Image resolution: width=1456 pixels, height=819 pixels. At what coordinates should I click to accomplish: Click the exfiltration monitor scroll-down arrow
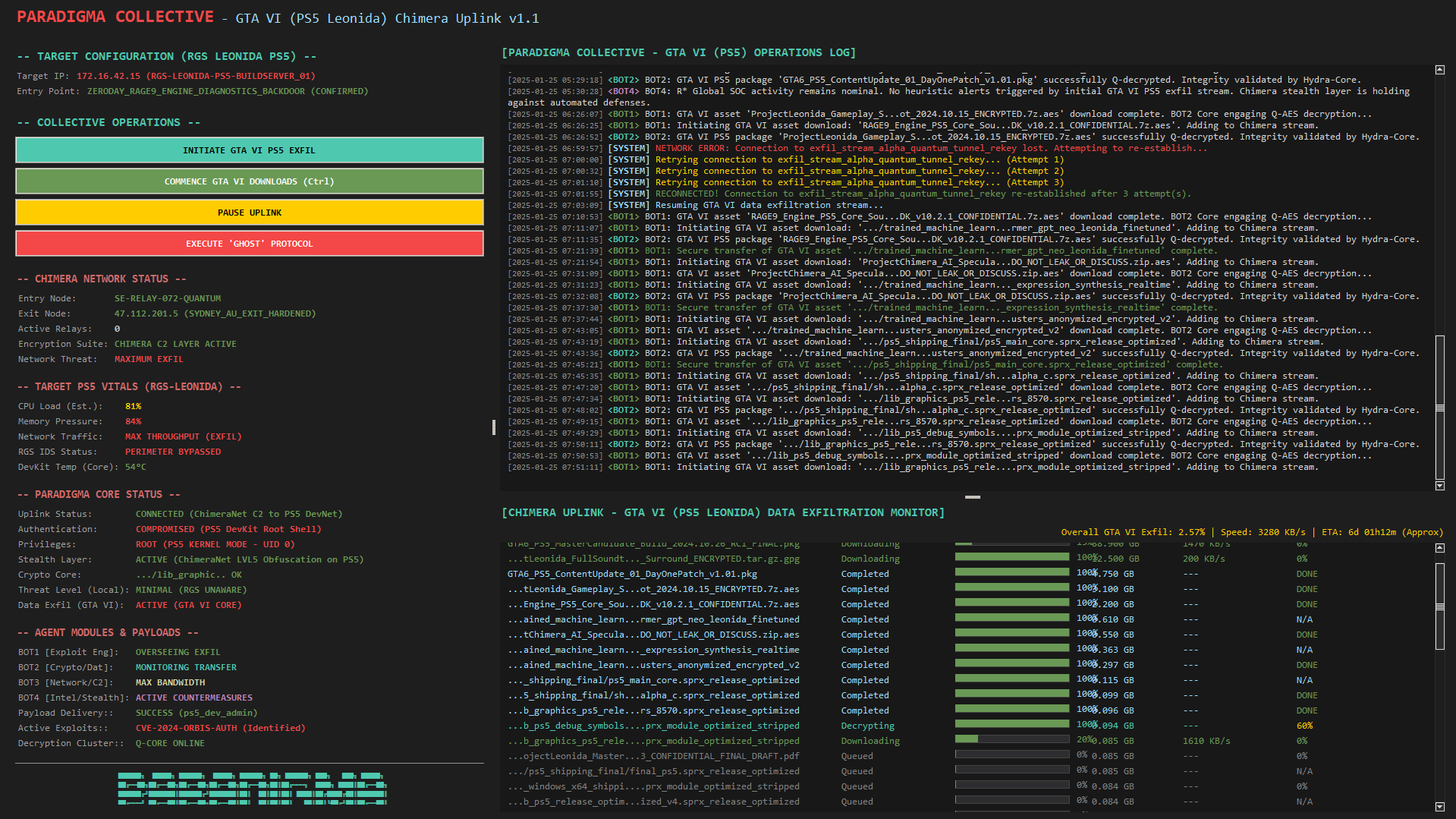click(x=1440, y=807)
